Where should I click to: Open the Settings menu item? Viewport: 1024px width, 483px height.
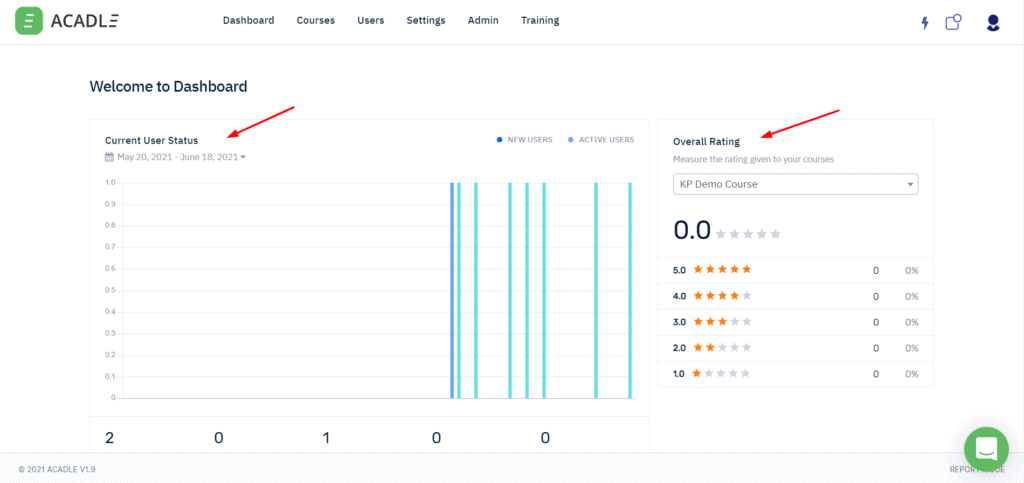tap(426, 21)
